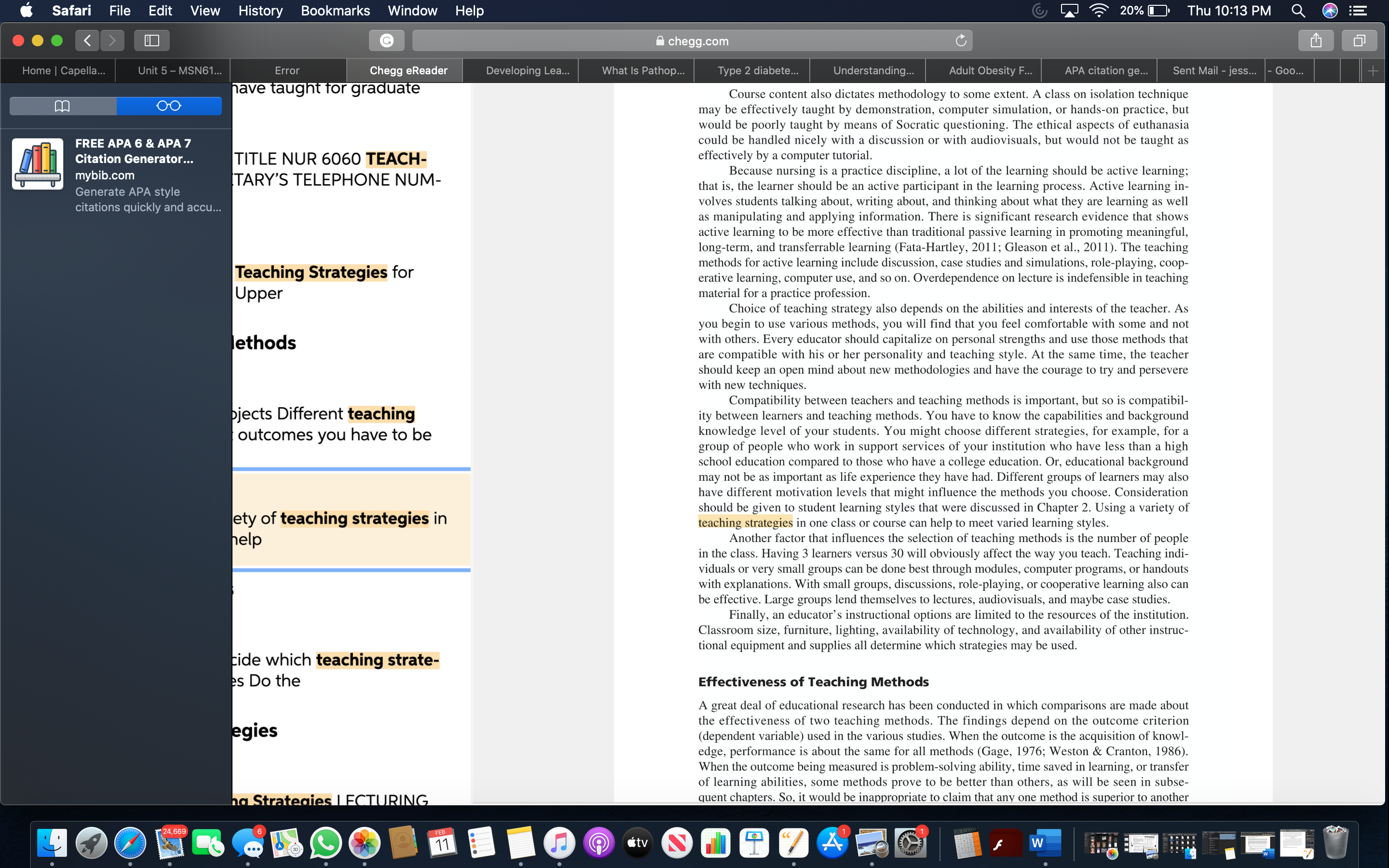
Task: Select the 'Teaching Strategies for Upper' search result
Action: [324, 282]
